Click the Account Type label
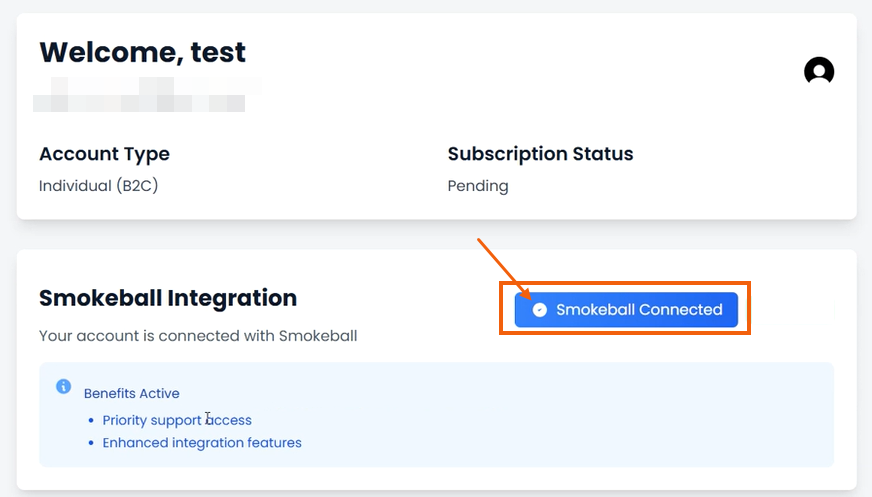Viewport: 872px width, 497px height. 104,153
